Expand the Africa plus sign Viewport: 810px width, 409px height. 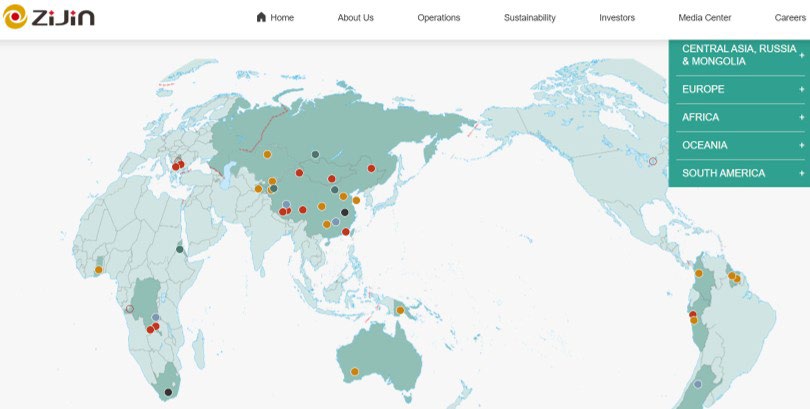point(801,117)
